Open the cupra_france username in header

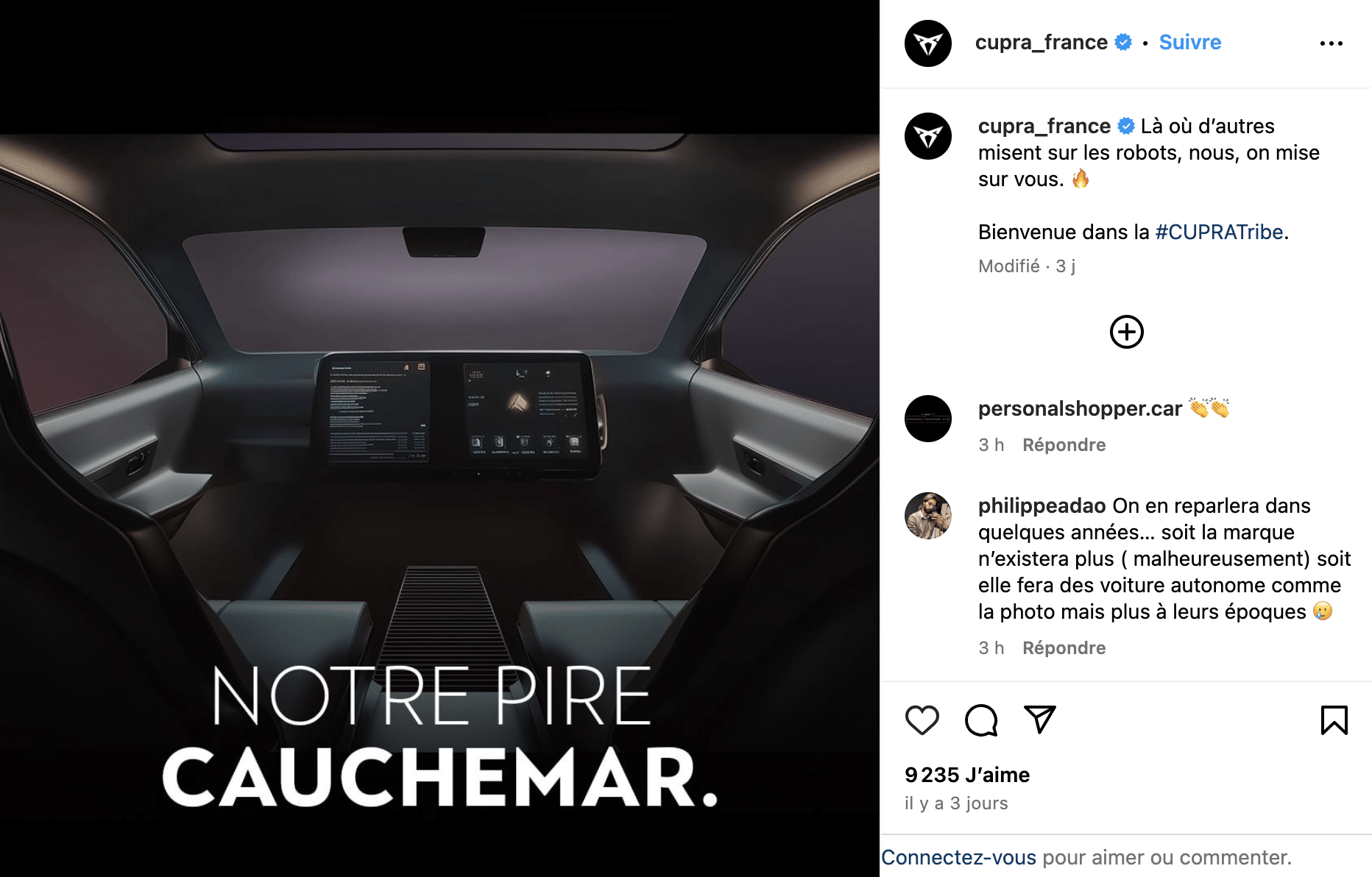[1041, 43]
